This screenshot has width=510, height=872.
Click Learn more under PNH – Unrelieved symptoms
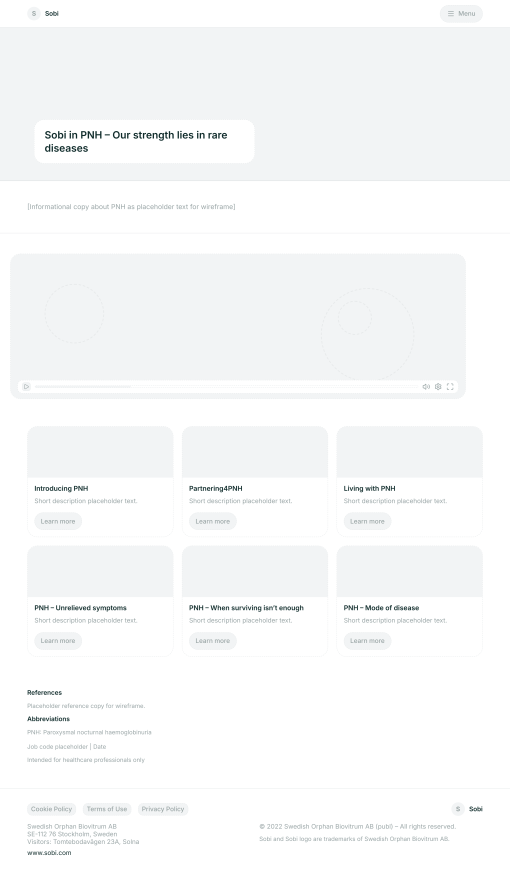58,641
